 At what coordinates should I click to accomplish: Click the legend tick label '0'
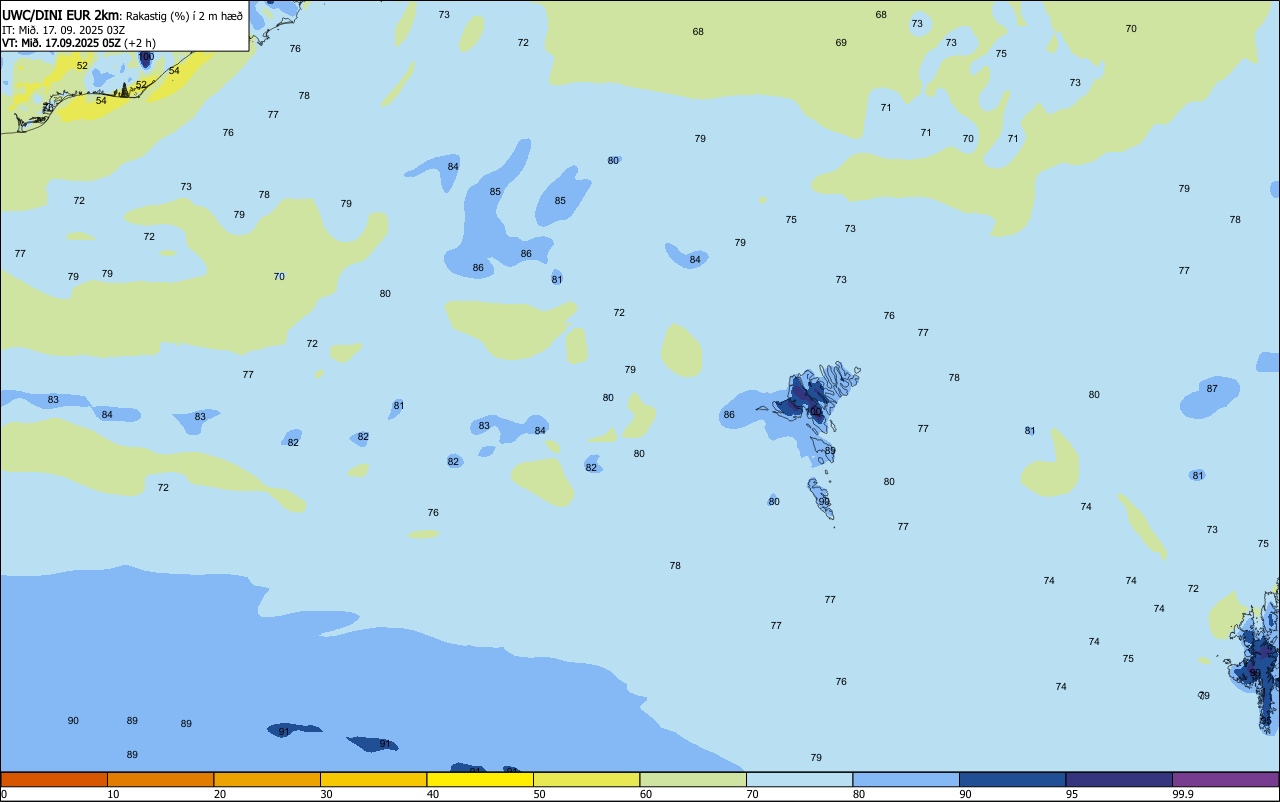[x=4, y=794]
